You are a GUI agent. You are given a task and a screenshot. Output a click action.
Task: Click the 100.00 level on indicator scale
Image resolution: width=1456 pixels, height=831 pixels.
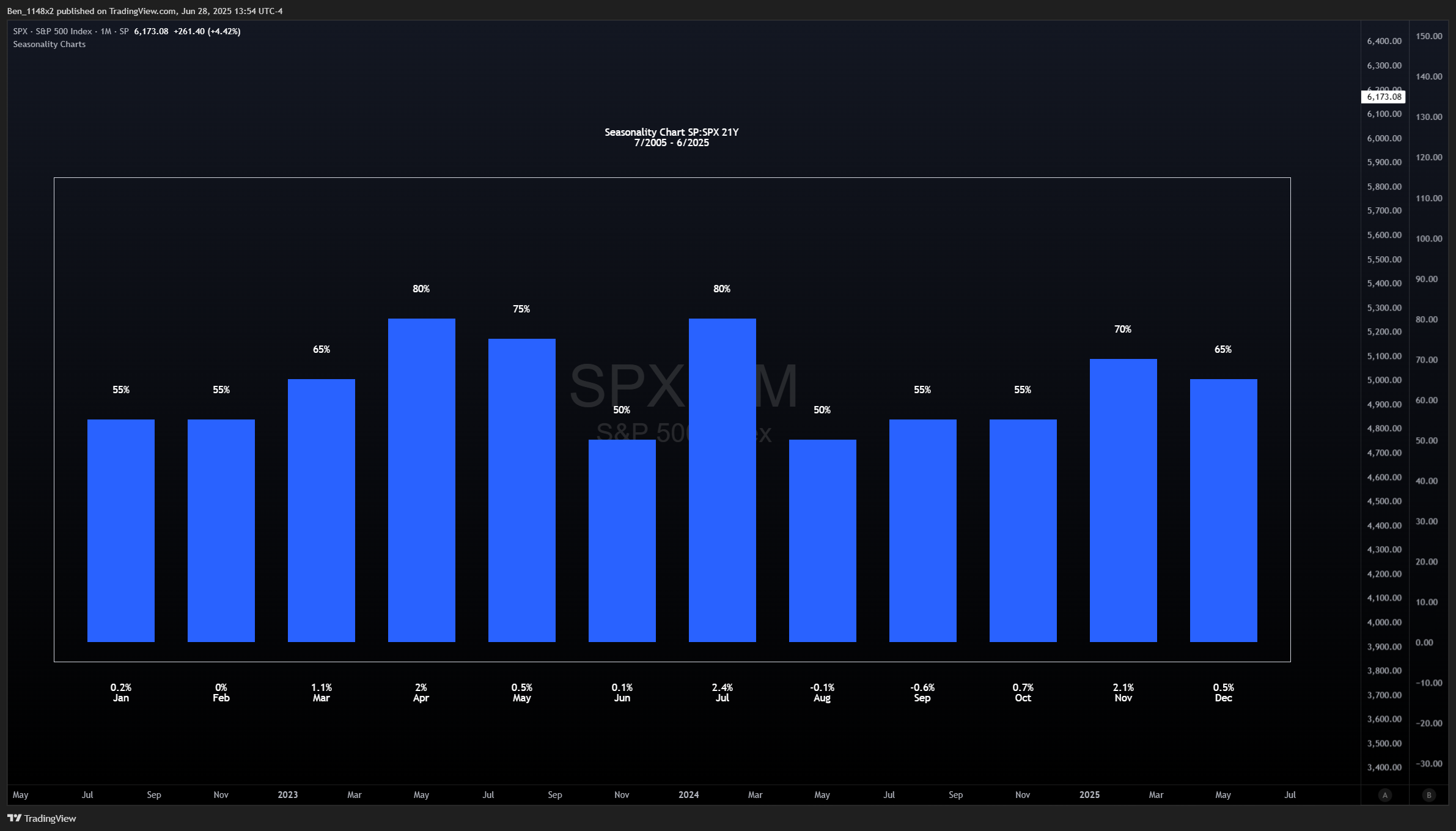click(x=1428, y=238)
